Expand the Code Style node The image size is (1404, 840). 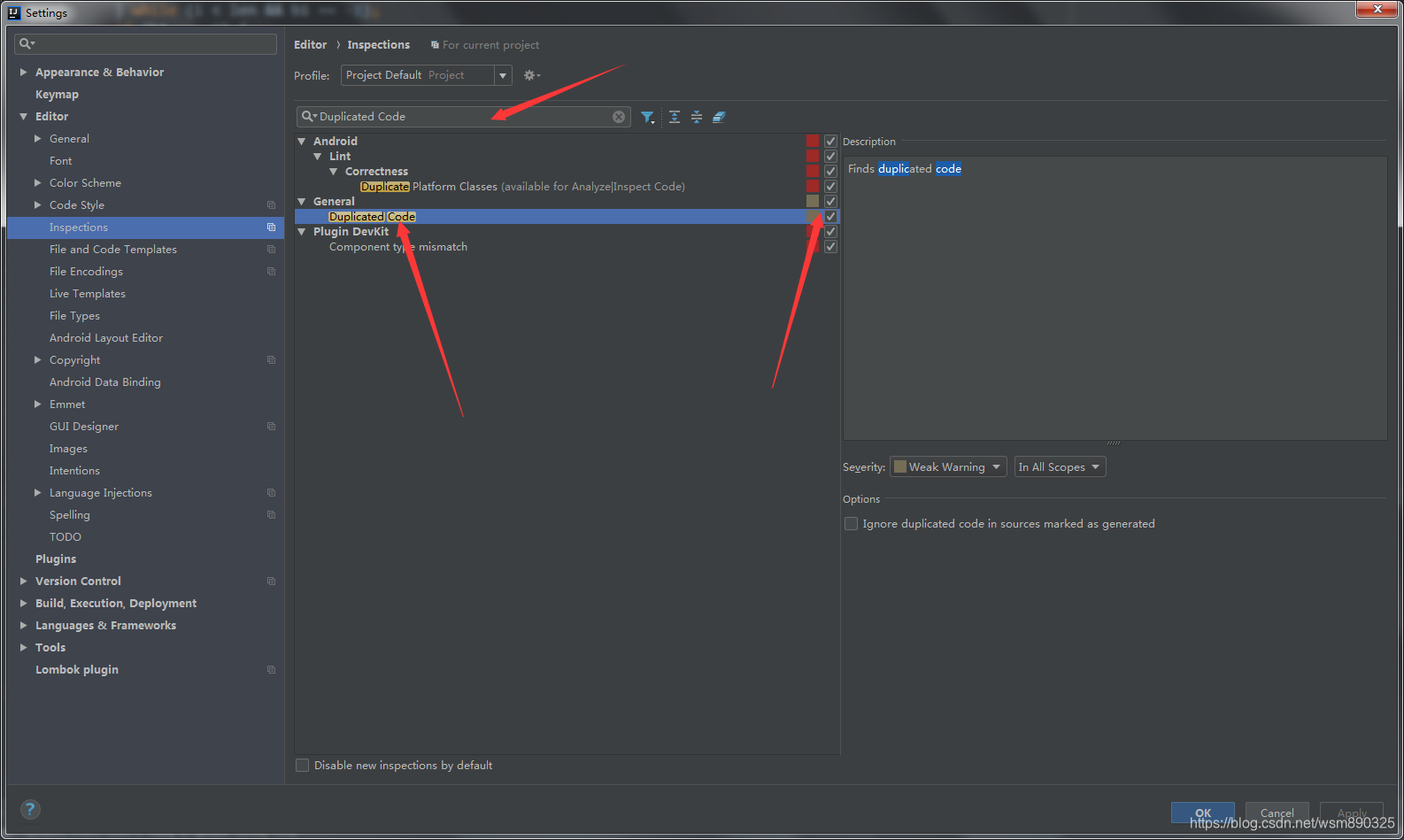(x=37, y=205)
